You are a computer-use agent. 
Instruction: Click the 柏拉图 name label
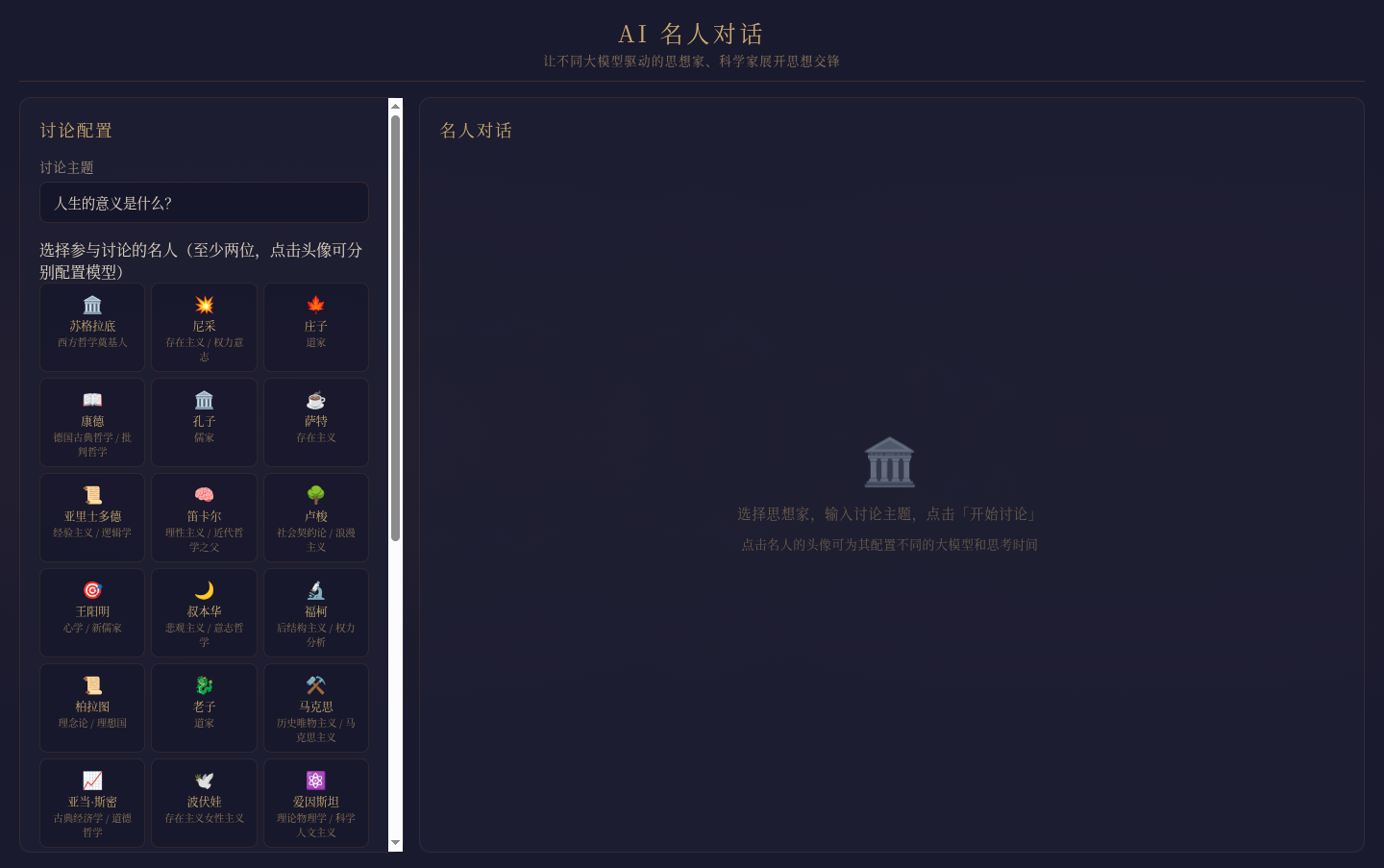pyautogui.click(x=92, y=707)
